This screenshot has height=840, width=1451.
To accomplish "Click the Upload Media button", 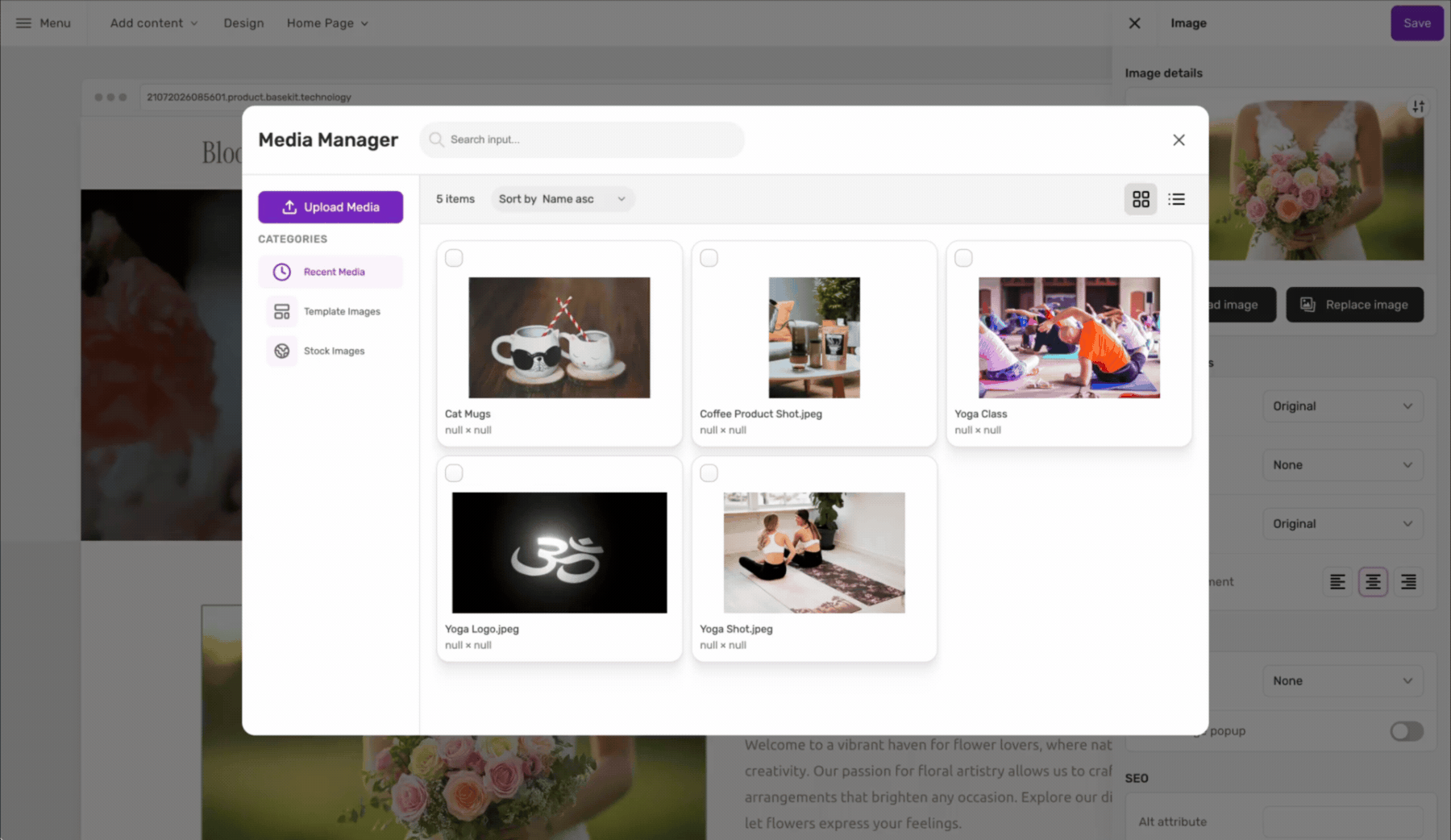I will tap(331, 207).
